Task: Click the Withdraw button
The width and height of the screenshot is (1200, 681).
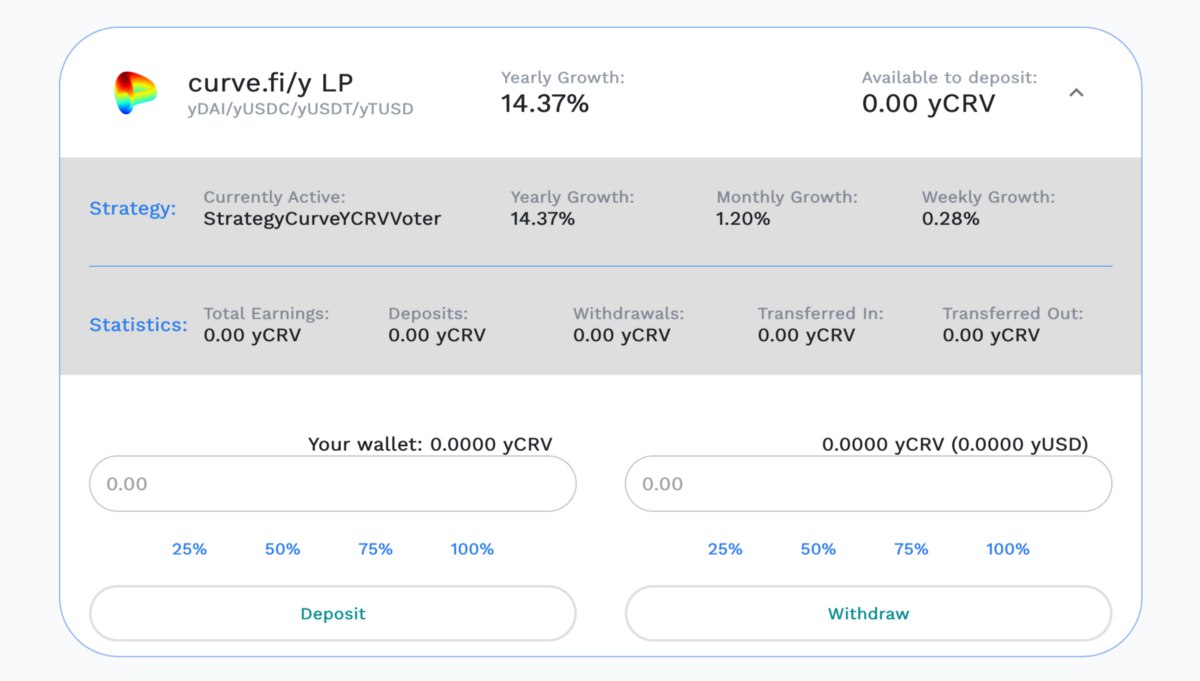Action: click(x=868, y=613)
